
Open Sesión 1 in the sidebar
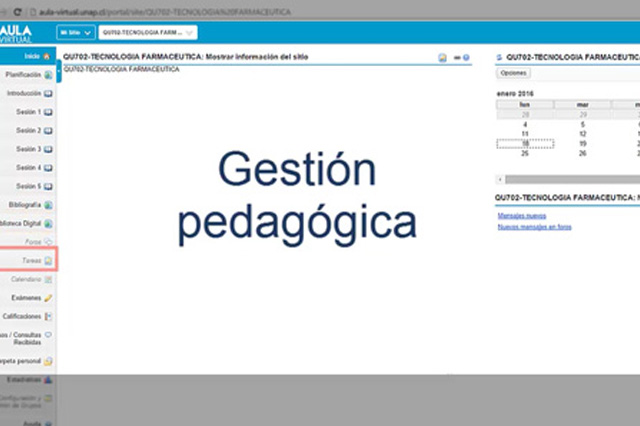(x=48, y=112)
